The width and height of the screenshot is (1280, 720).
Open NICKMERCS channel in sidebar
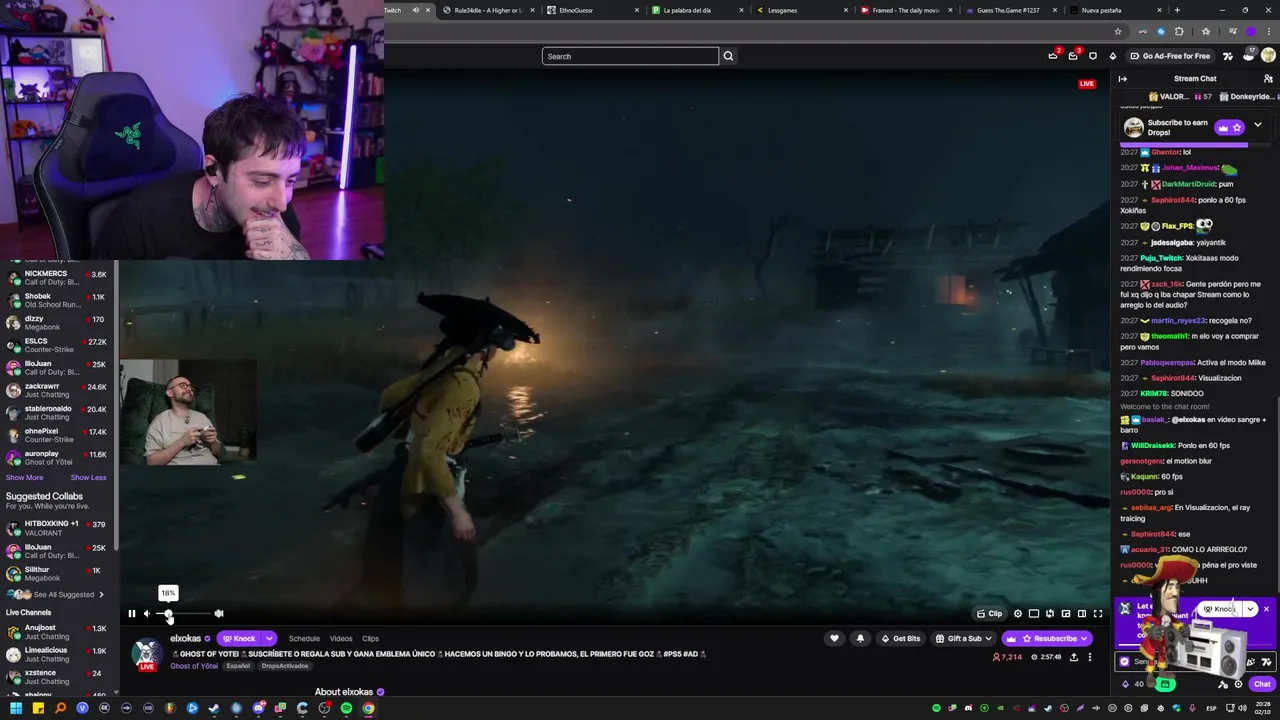click(59, 278)
